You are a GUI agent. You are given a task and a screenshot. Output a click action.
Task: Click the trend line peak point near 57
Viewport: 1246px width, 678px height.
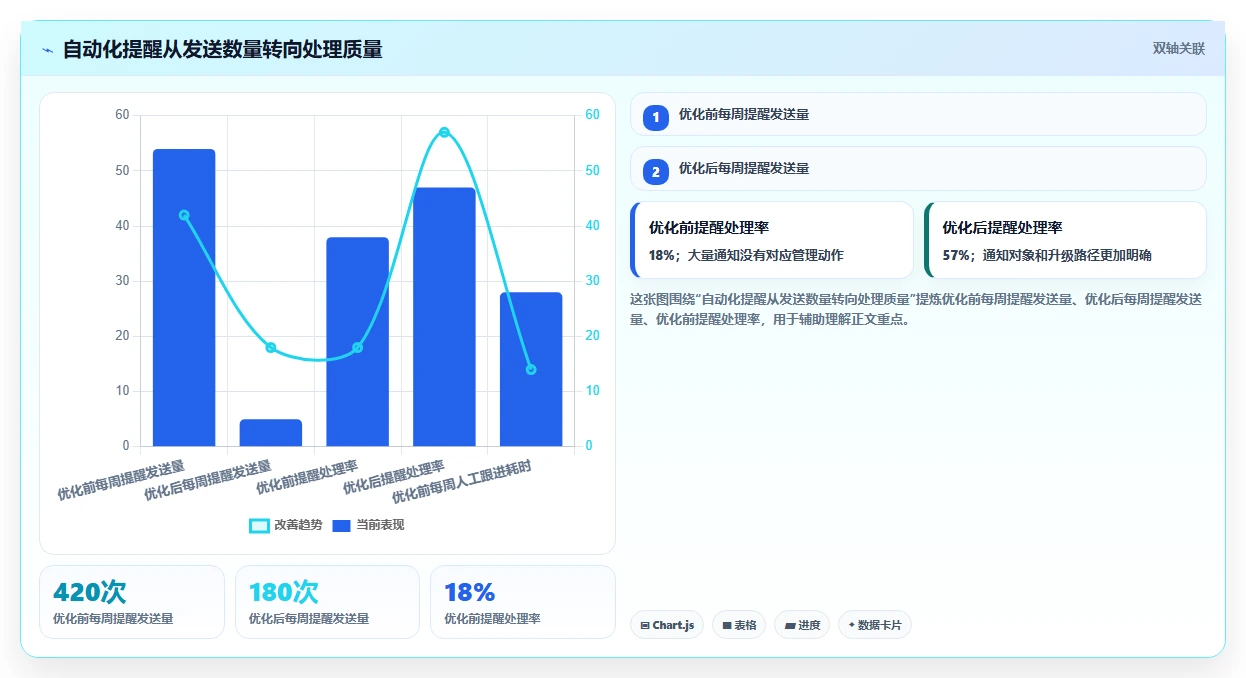444,132
